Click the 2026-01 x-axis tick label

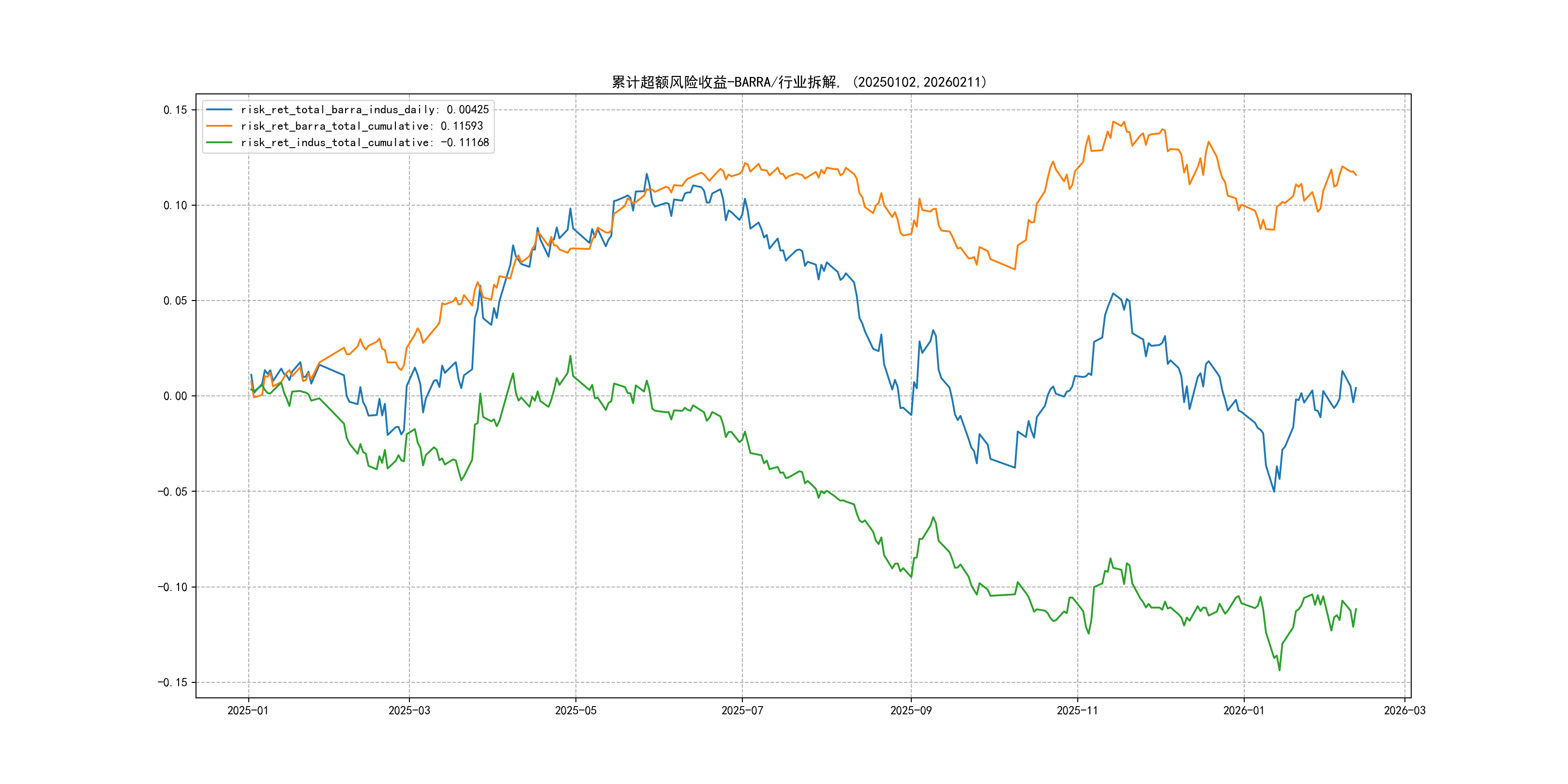[1244, 710]
